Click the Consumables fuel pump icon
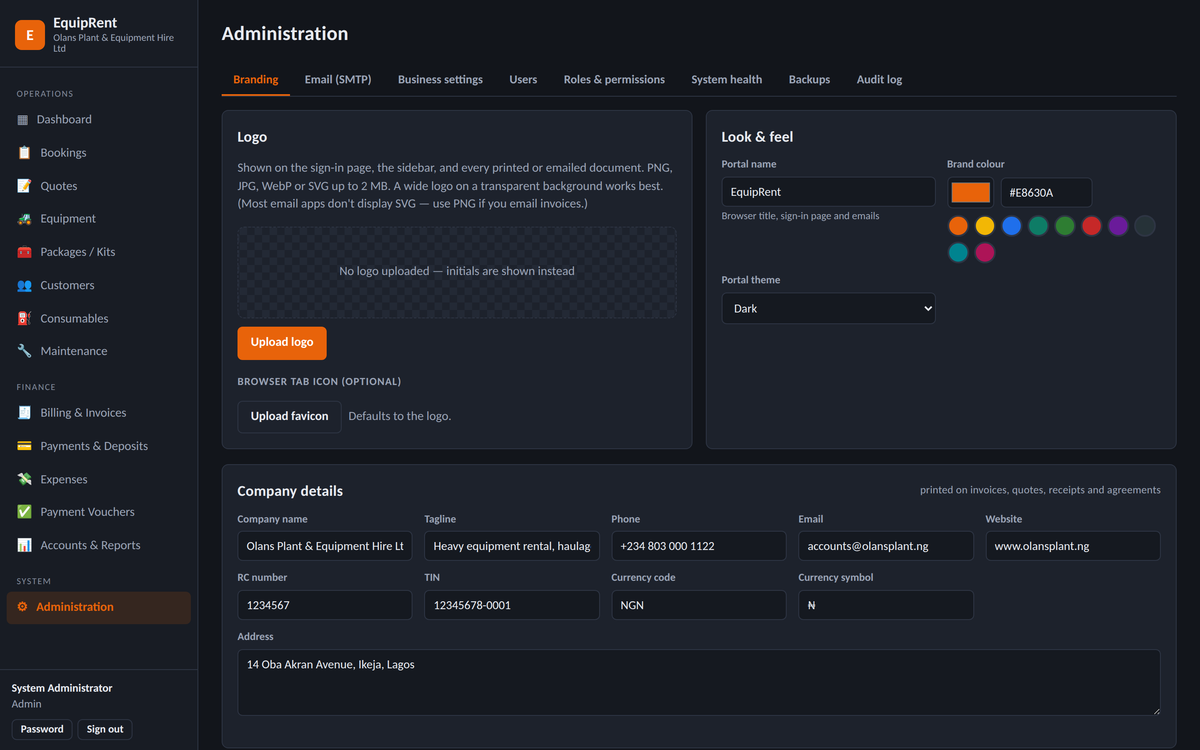Screen dimensions: 1200x750 24,319
